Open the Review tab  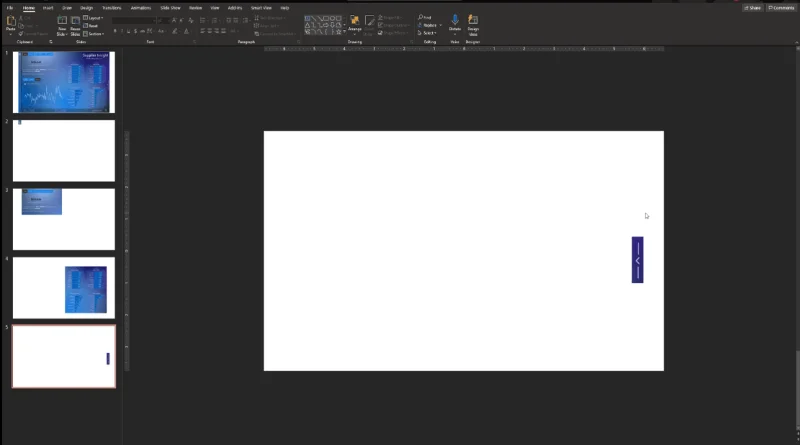(x=195, y=8)
